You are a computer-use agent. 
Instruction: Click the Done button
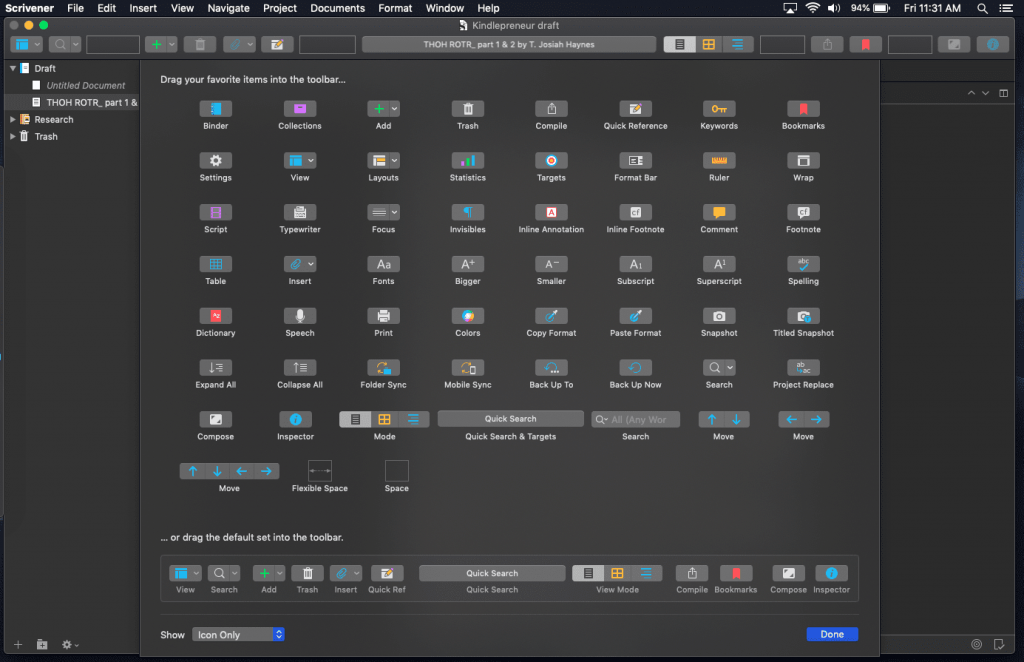click(832, 634)
